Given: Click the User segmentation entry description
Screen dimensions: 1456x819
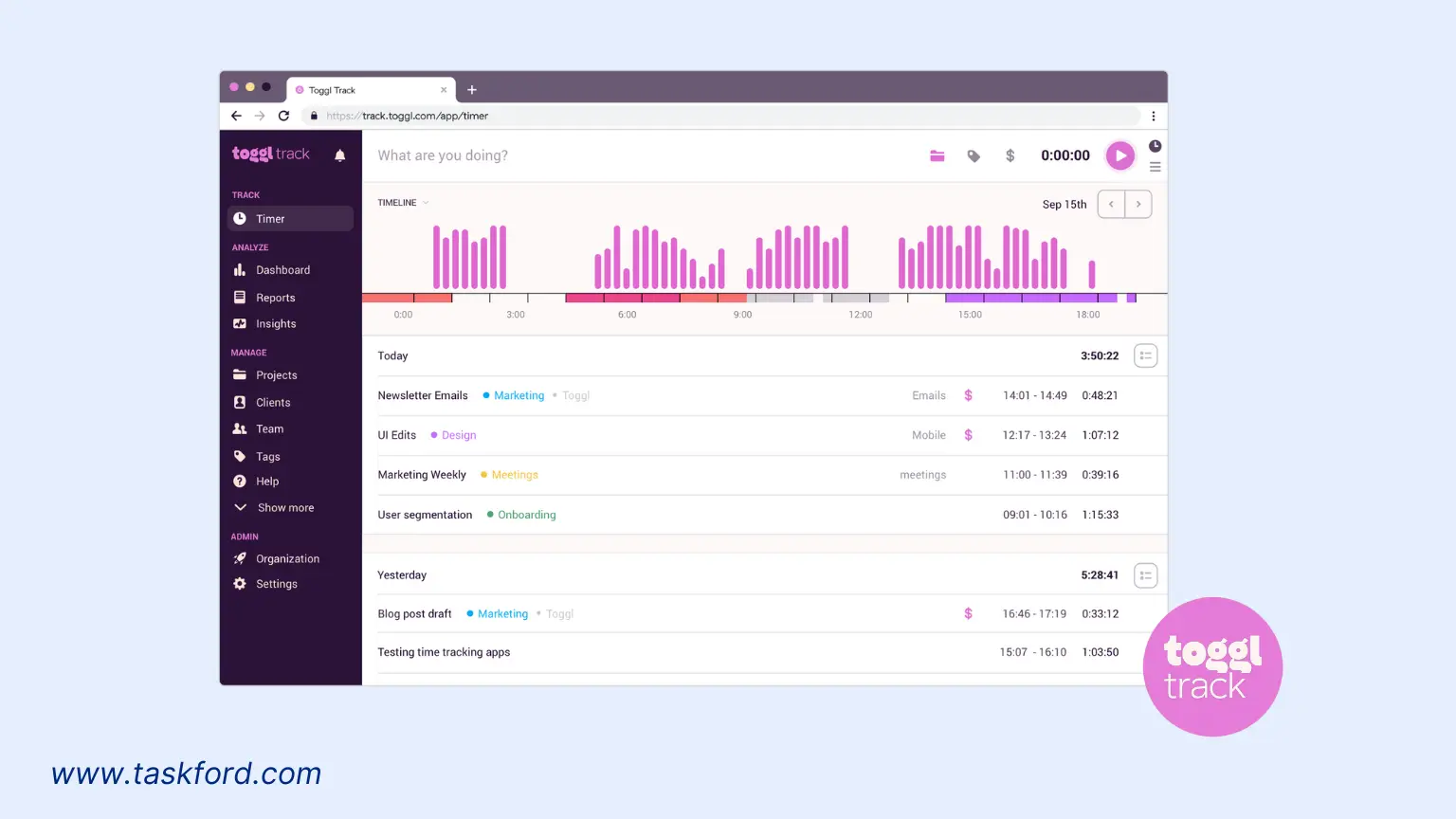Looking at the screenshot, I should coord(425,515).
